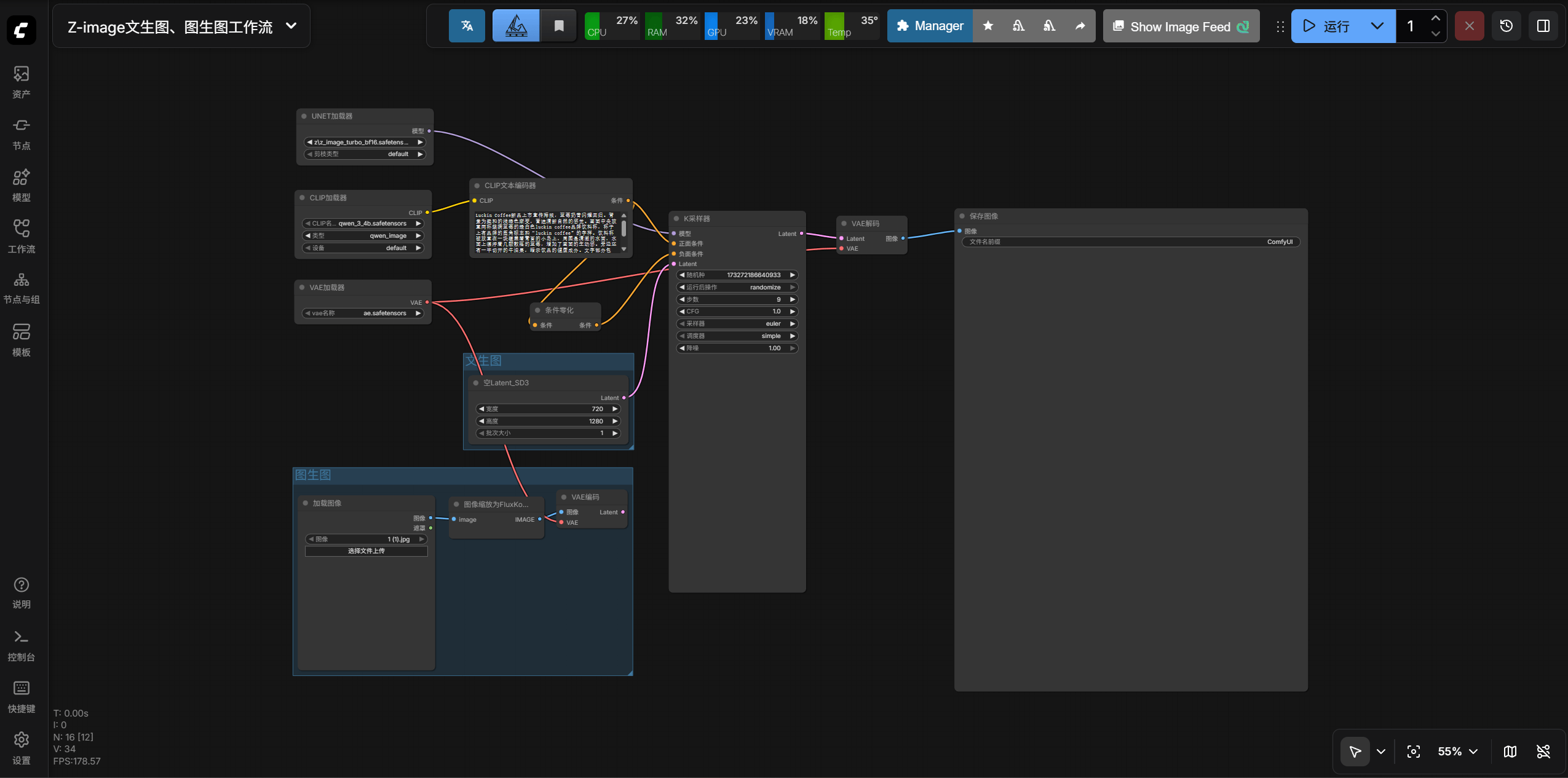Open the 模板 templates menu item

click(22, 340)
